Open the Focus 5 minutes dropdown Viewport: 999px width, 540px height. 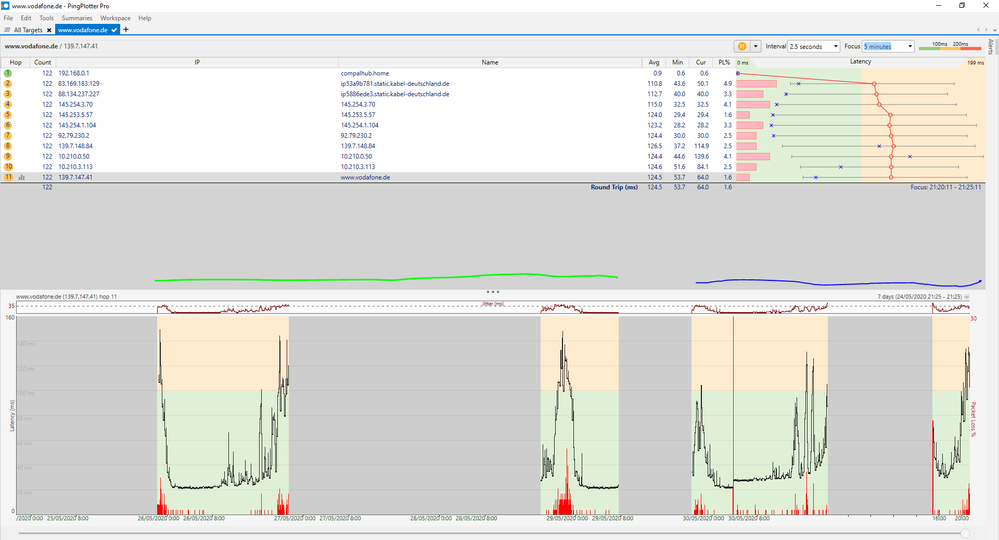pyautogui.click(x=889, y=46)
